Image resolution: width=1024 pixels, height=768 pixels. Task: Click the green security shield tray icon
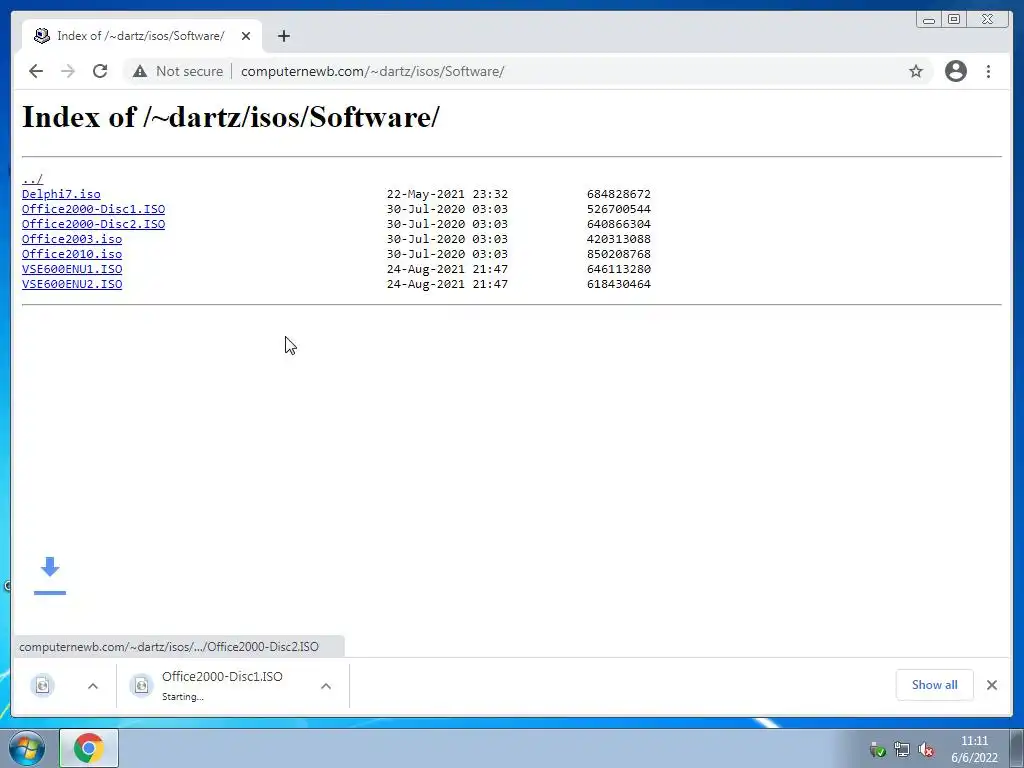coord(878,750)
